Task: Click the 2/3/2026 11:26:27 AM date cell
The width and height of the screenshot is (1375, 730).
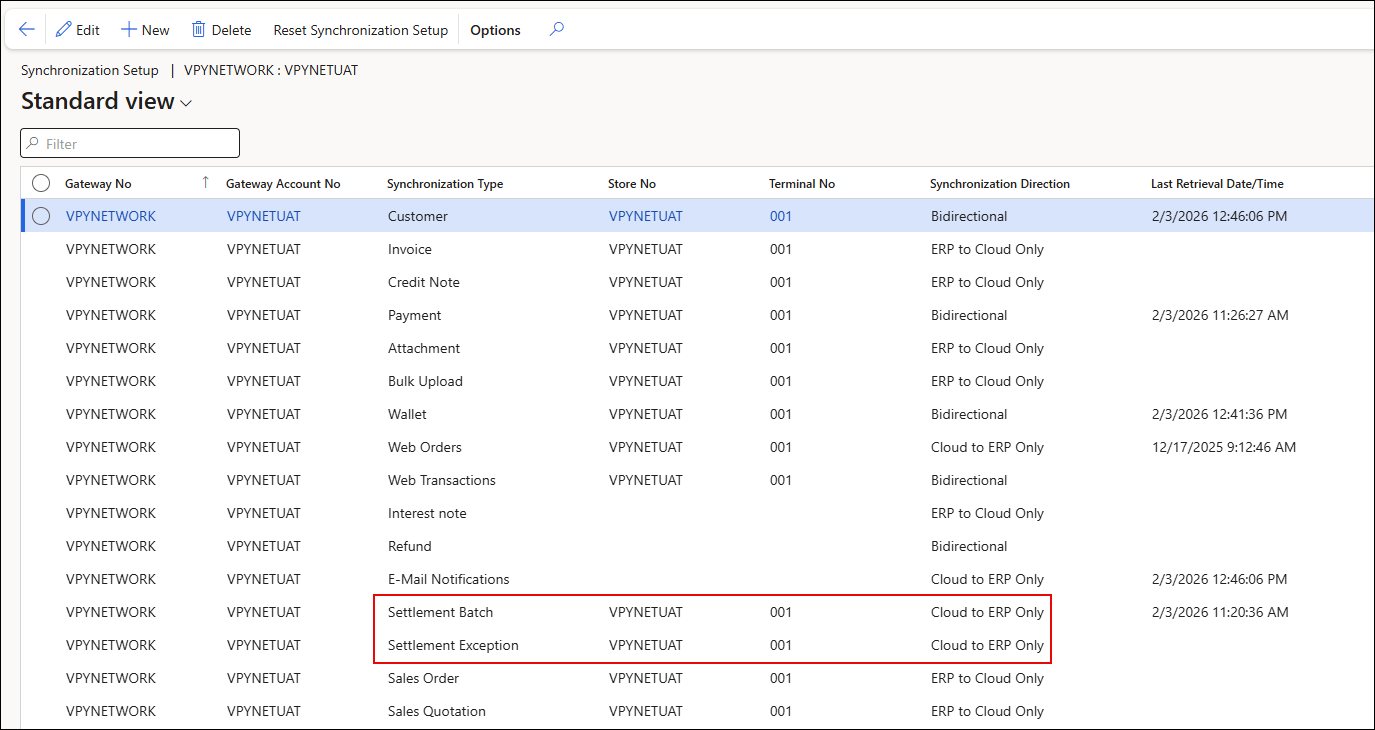Action: 1220,315
